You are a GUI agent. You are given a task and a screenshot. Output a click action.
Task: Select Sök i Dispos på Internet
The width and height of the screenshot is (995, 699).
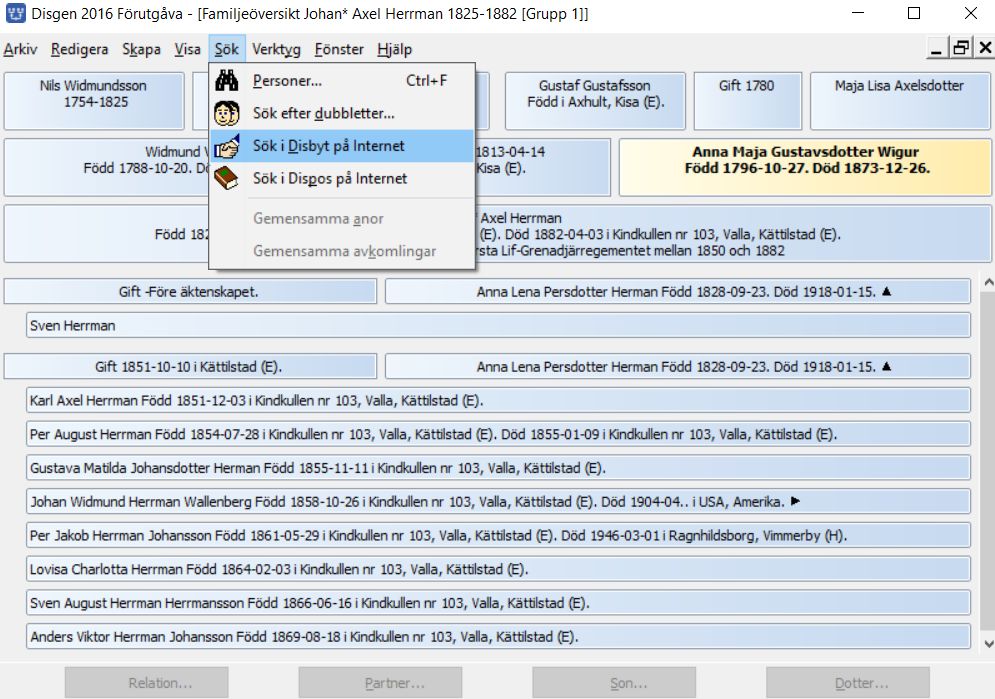[x=342, y=179]
